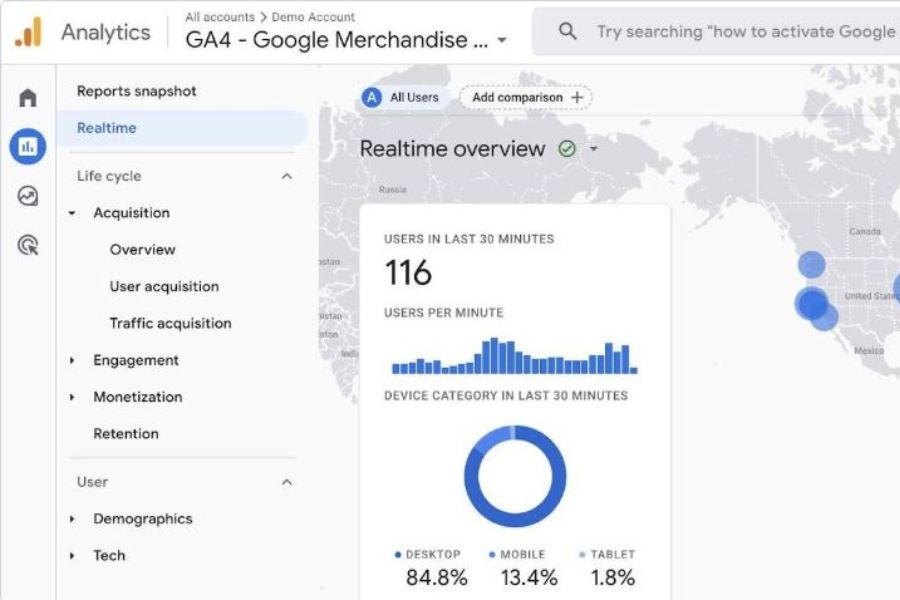Viewport: 900px width, 600px height.
Task: Click the Demo Account breadcrumb
Action: pos(313,17)
